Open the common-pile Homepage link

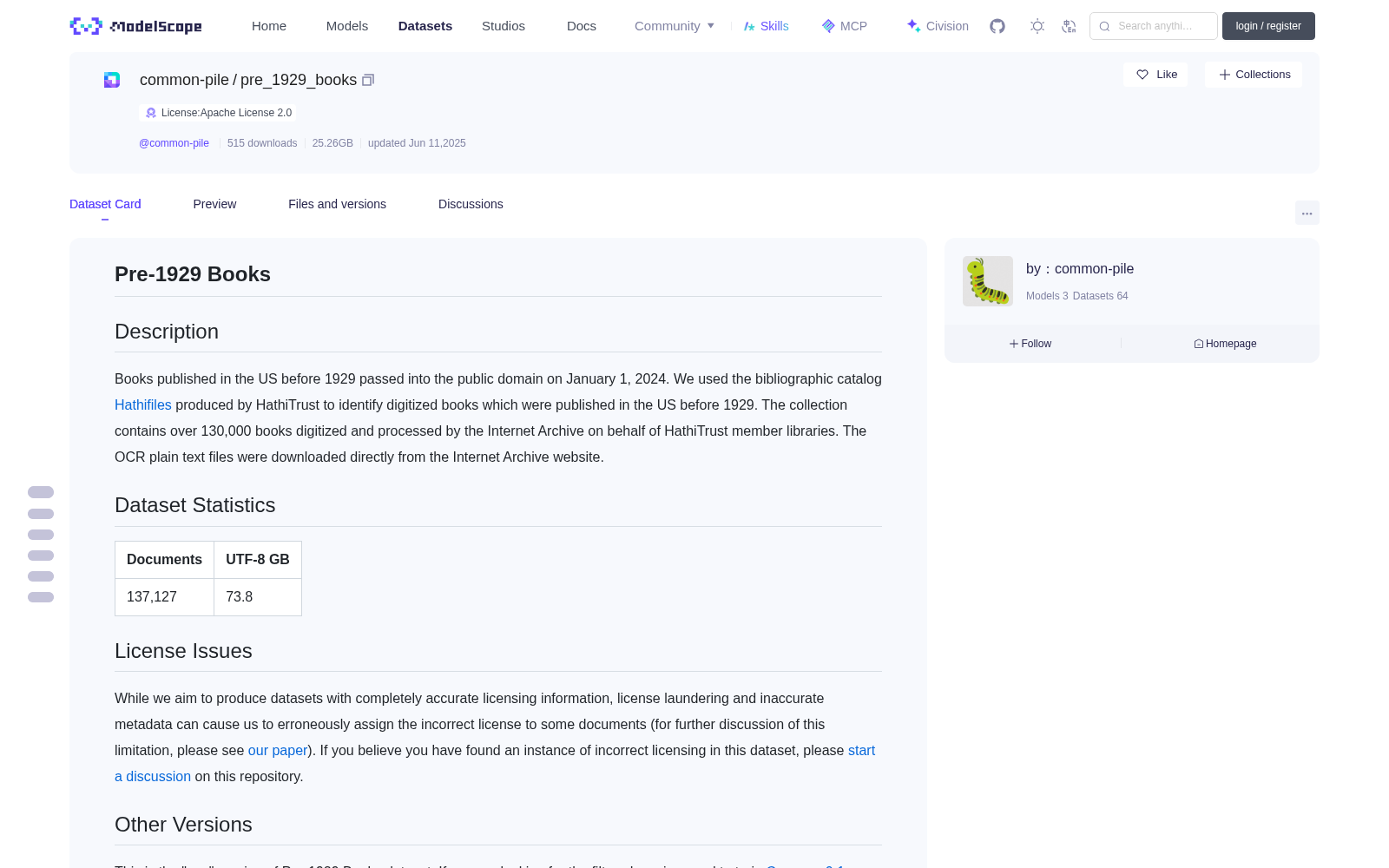point(1225,344)
